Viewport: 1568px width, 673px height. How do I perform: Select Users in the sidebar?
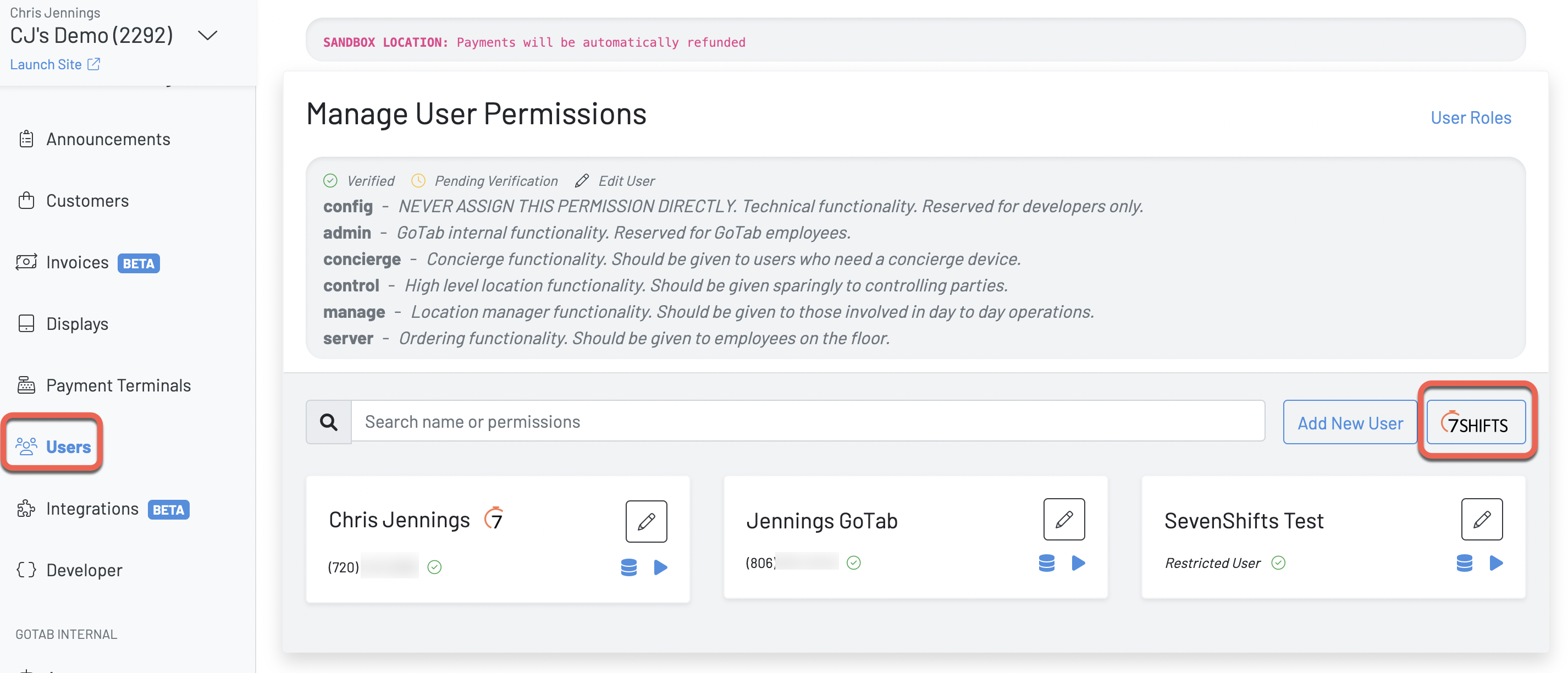pyautogui.click(x=68, y=446)
